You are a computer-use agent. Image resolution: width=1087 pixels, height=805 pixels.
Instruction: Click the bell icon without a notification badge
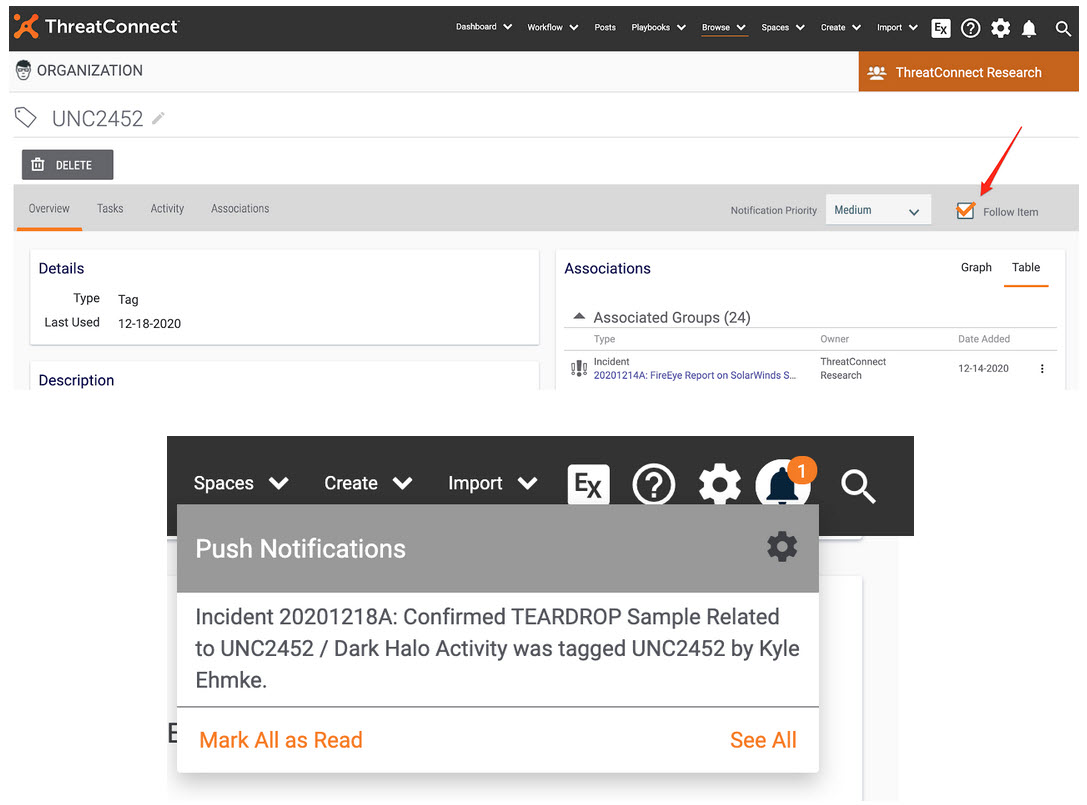[x=1029, y=28]
